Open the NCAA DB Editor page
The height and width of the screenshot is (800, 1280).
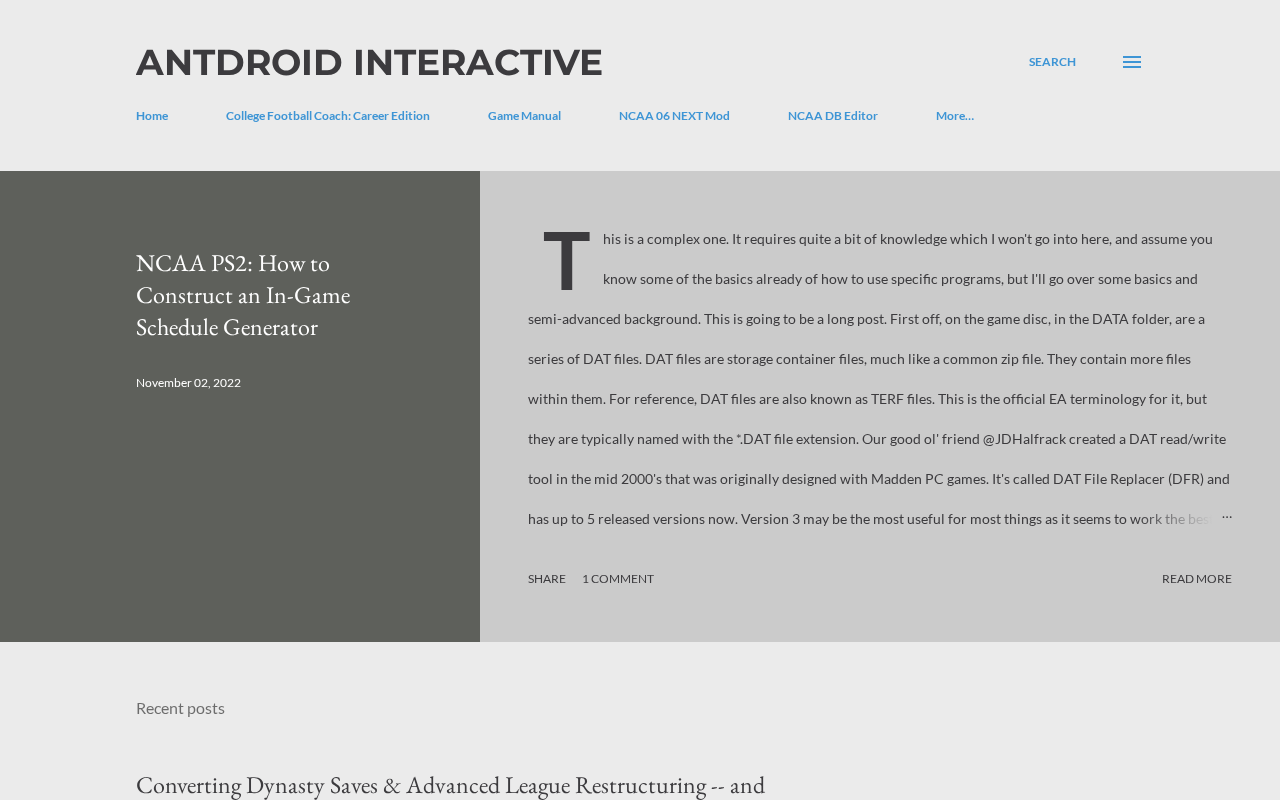pos(833,116)
